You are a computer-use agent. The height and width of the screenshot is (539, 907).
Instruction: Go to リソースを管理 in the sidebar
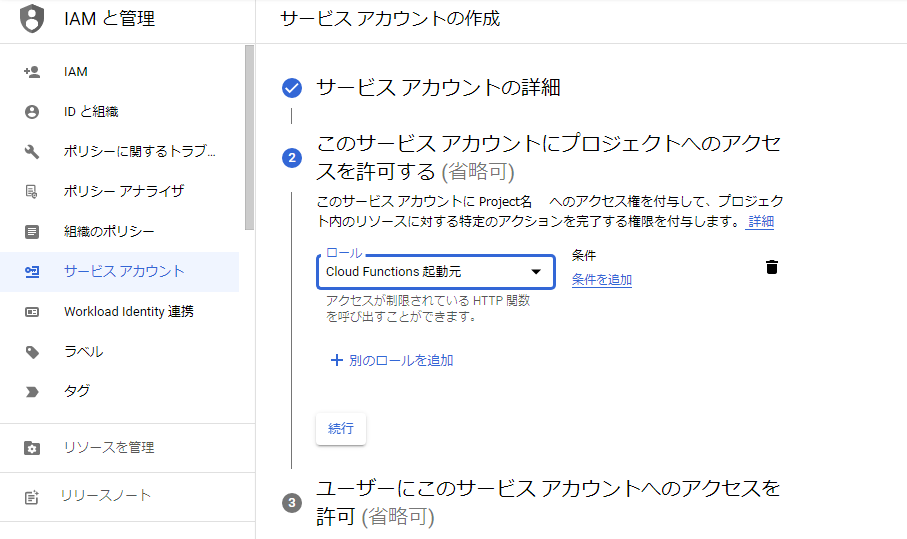(109, 448)
